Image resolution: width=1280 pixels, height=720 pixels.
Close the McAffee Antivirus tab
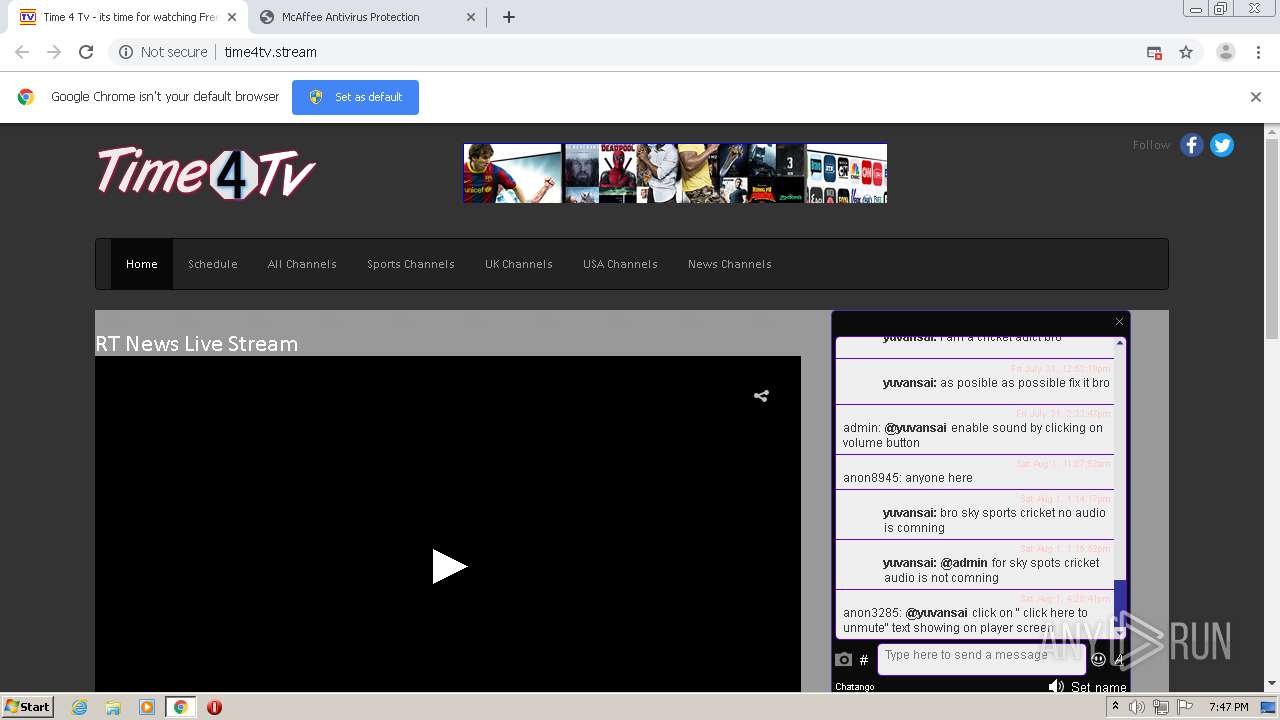coord(471,17)
